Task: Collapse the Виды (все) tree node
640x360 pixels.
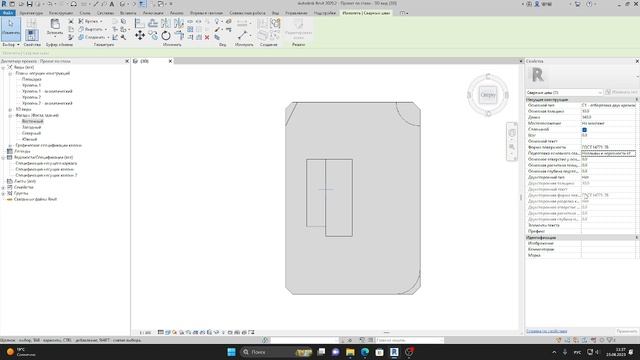Action: point(4,67)
